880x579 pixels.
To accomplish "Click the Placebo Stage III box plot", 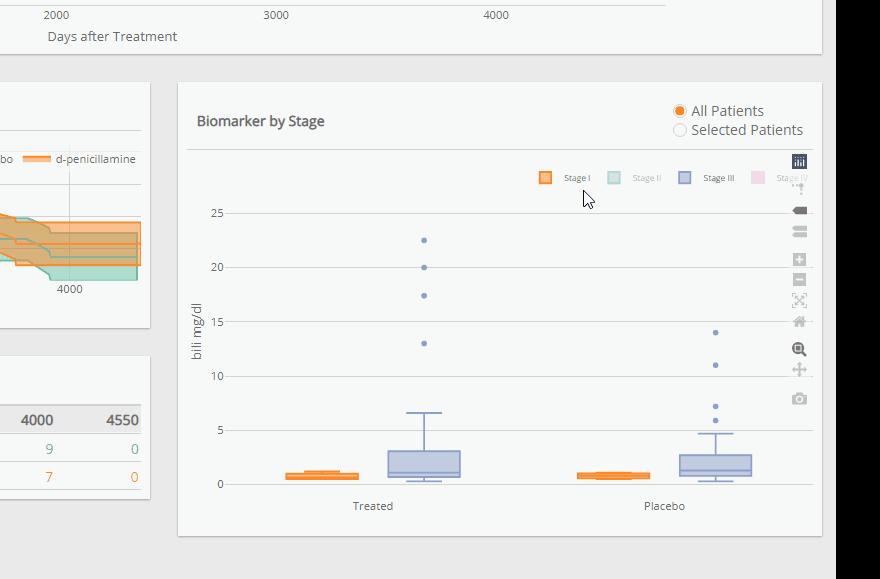I will coord(715,466).
